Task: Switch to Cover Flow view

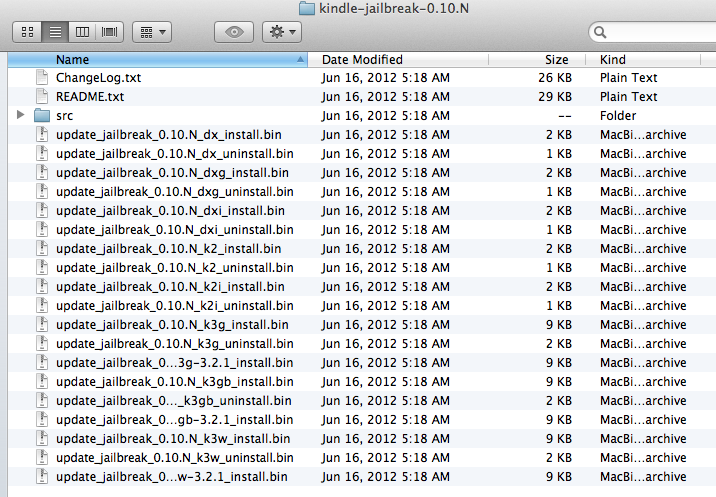Action: tap(110, 32)
